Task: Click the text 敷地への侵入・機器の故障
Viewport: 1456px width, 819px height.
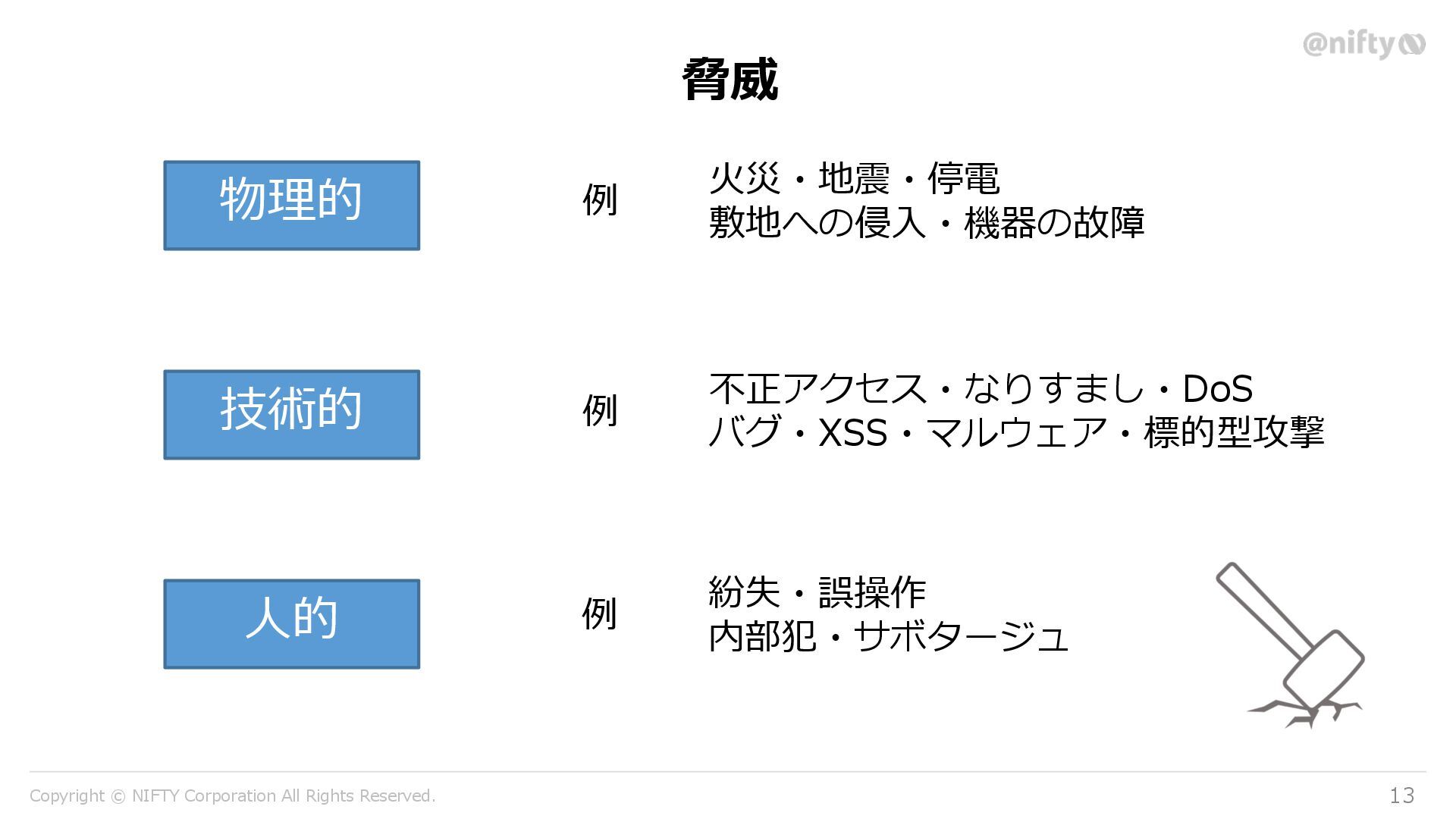Action: 926,224
